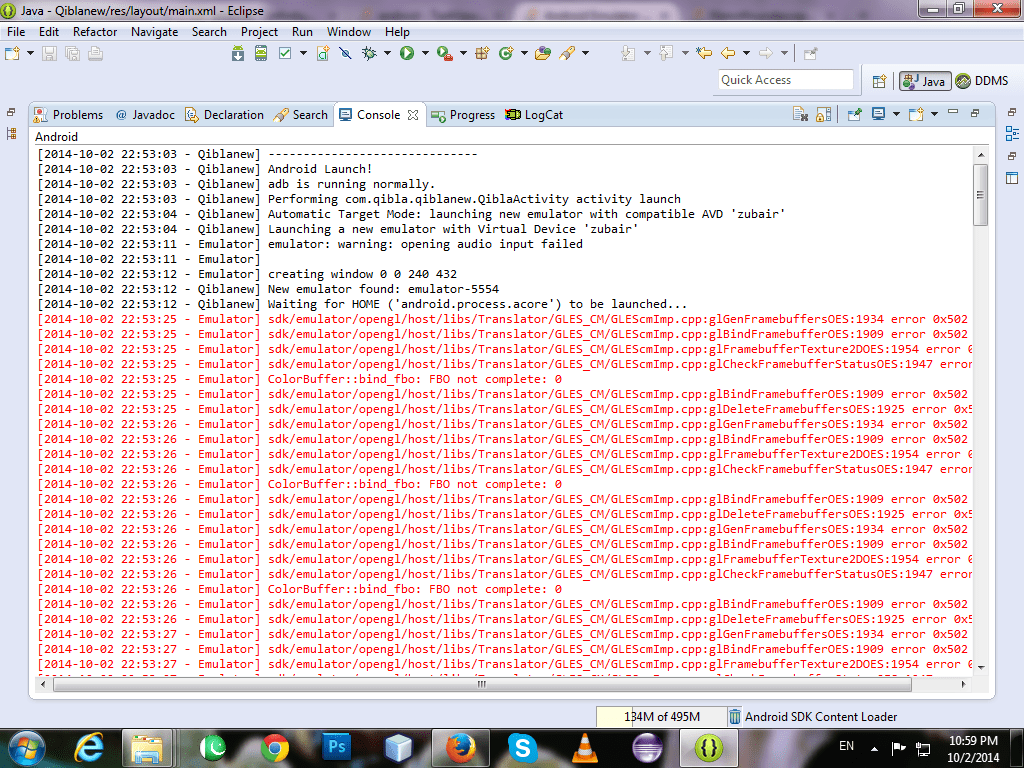Open the Help menu
The width and height of the screenshot is (1024, 768).
tap(397, 31)
